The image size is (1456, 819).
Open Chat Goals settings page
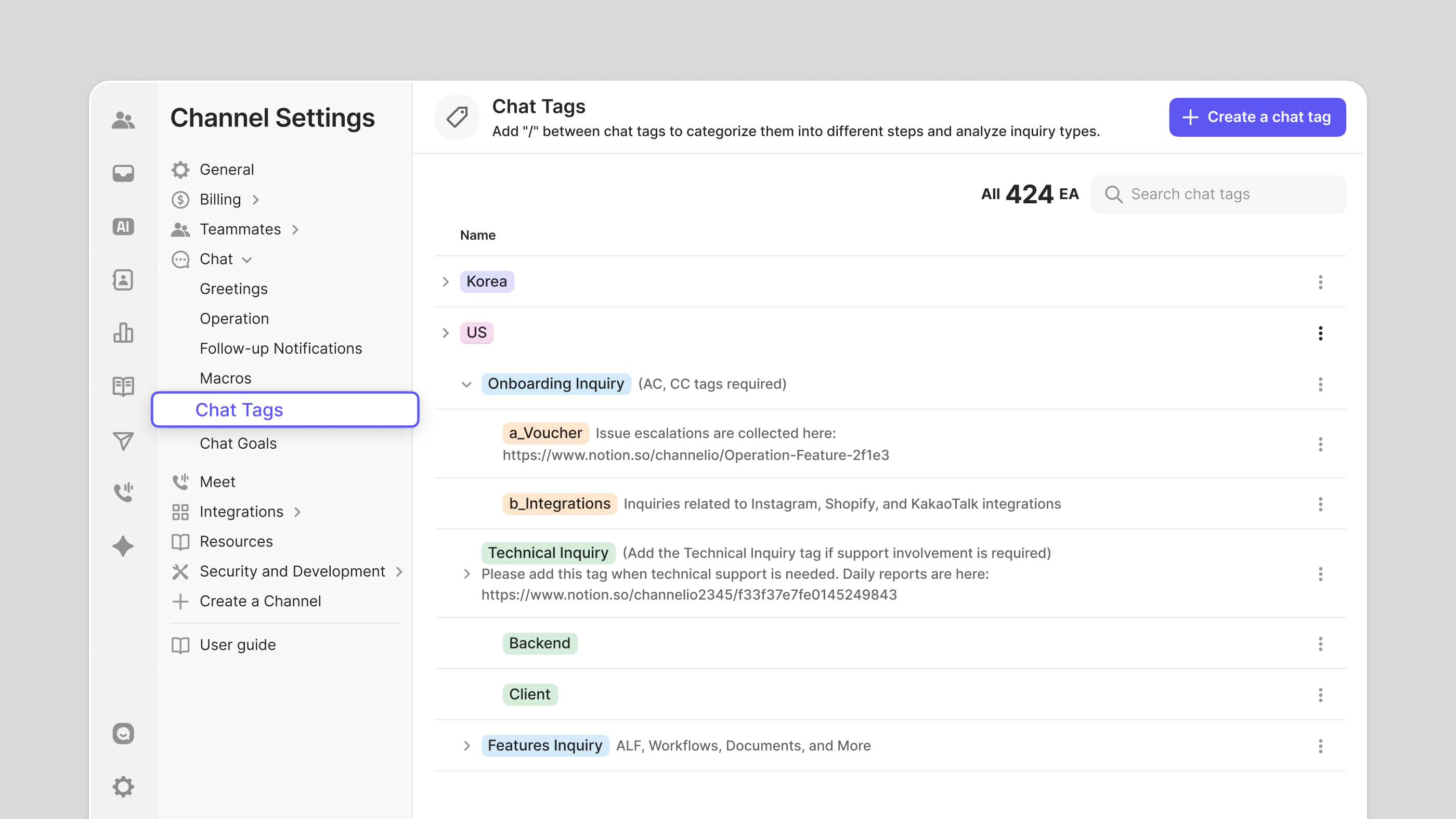coord(238,443)
